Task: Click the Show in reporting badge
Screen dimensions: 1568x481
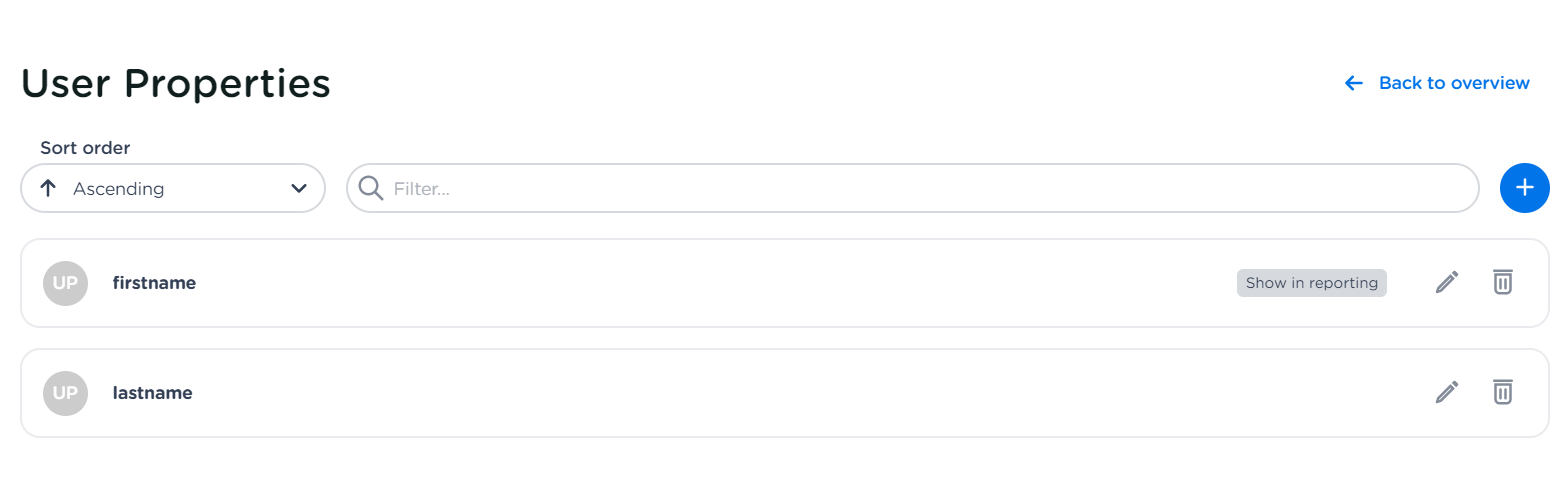Action: click(x=1311, y=283)
